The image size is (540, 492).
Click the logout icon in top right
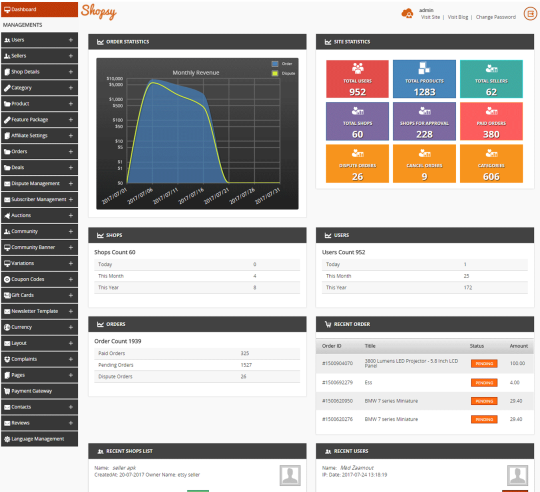pyautogui.click(x=530, y=14)
